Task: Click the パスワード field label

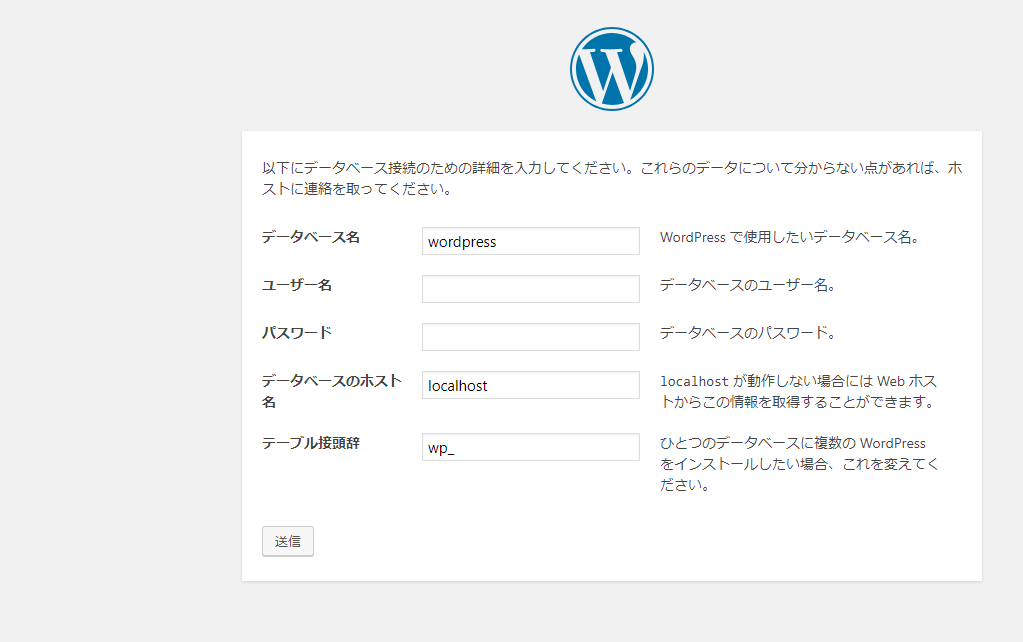Action: coord(296,333)
